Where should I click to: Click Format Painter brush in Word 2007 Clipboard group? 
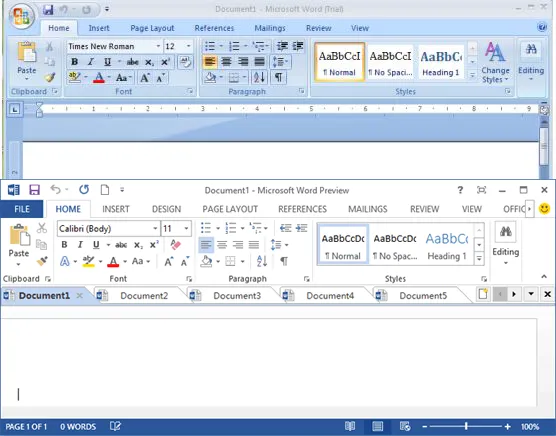pos(50,77)
